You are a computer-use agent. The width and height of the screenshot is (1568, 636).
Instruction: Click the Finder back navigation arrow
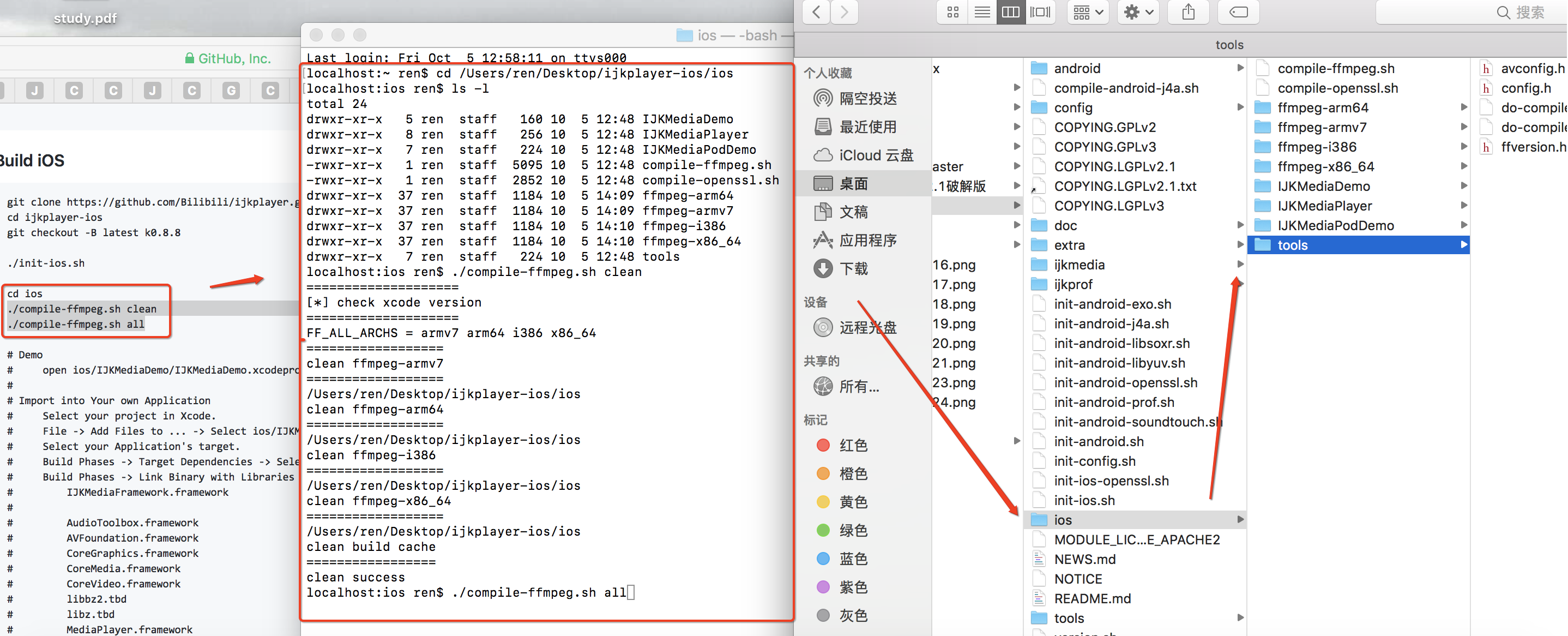[x=817, y=12]
